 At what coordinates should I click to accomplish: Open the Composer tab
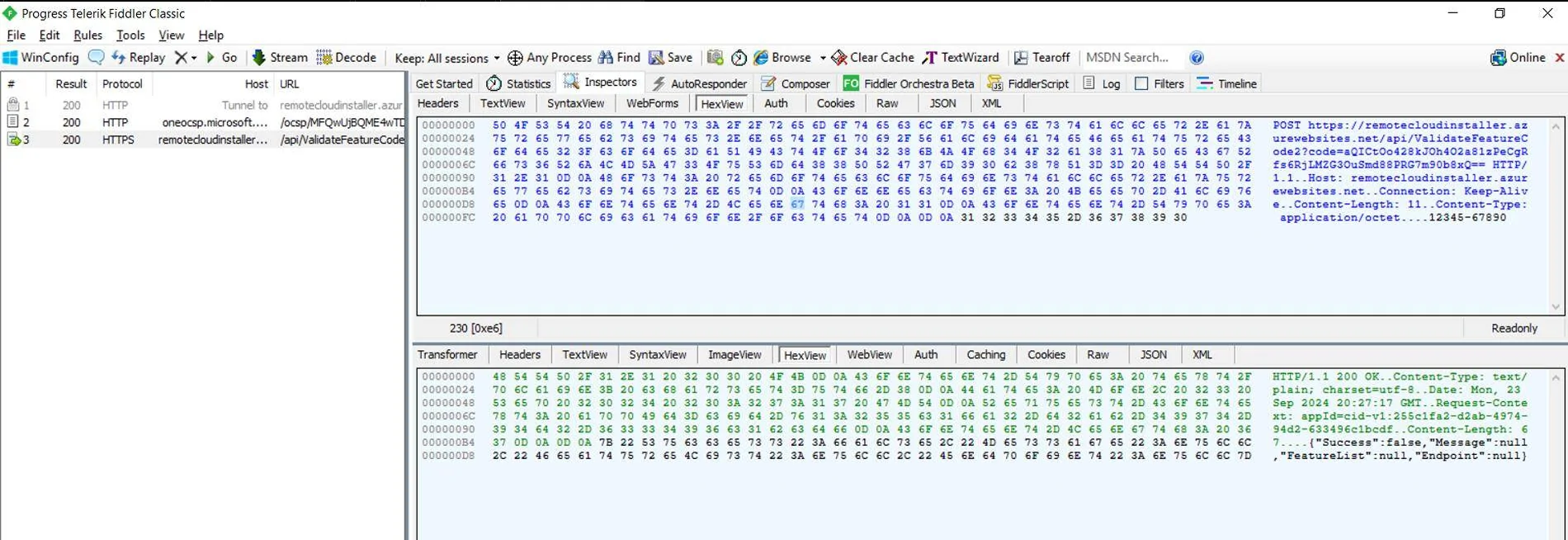point(796,83)
